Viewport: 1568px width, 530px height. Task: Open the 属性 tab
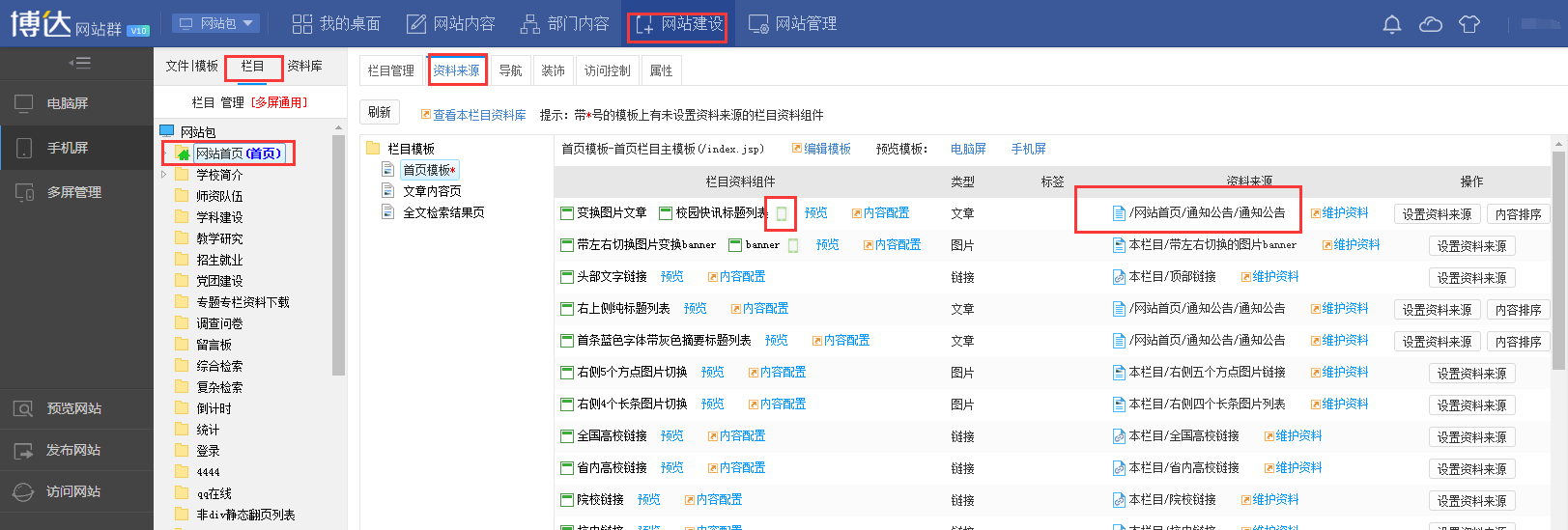[x=661, y=70]
